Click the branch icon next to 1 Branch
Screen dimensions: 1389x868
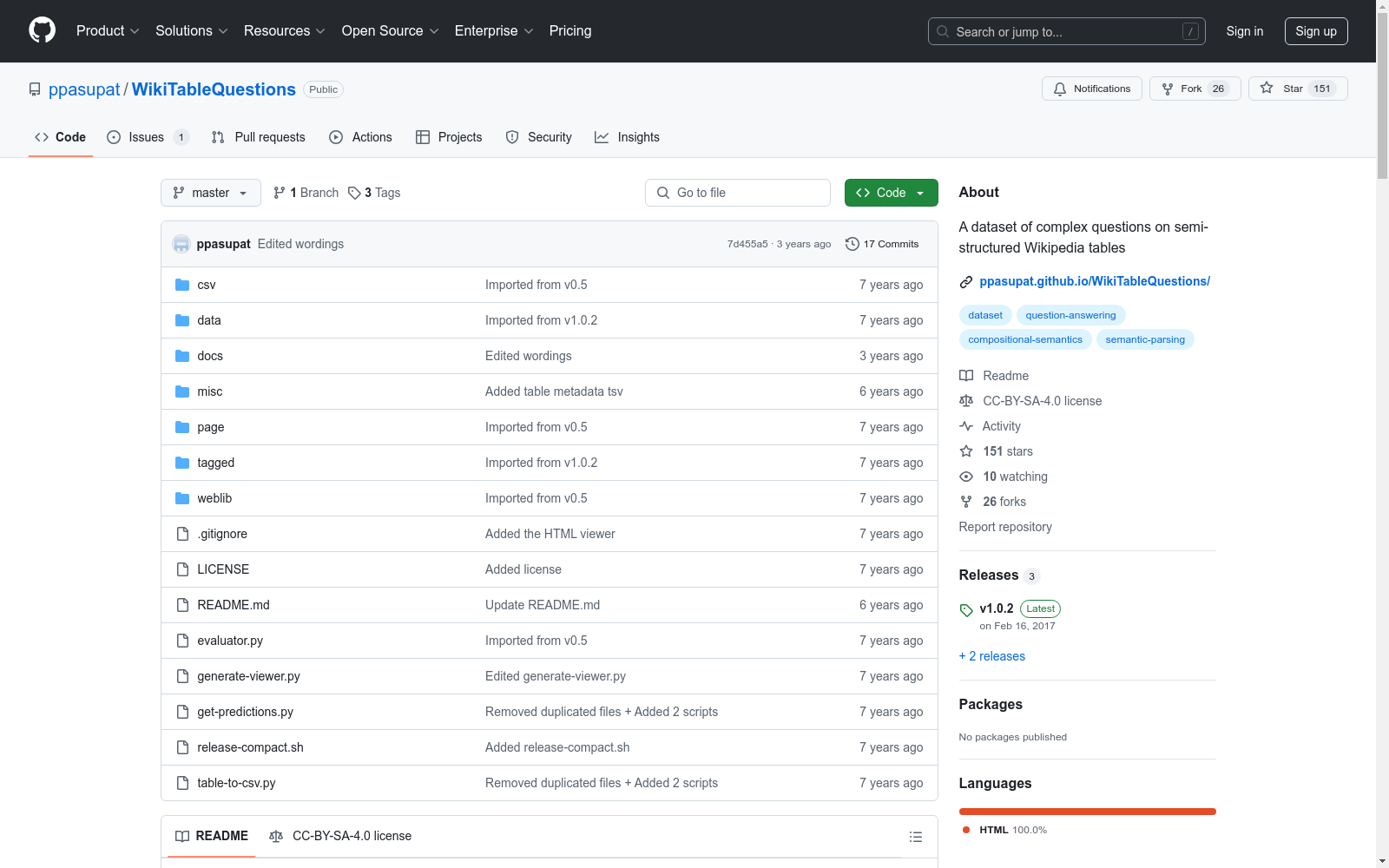pos(280,193)
